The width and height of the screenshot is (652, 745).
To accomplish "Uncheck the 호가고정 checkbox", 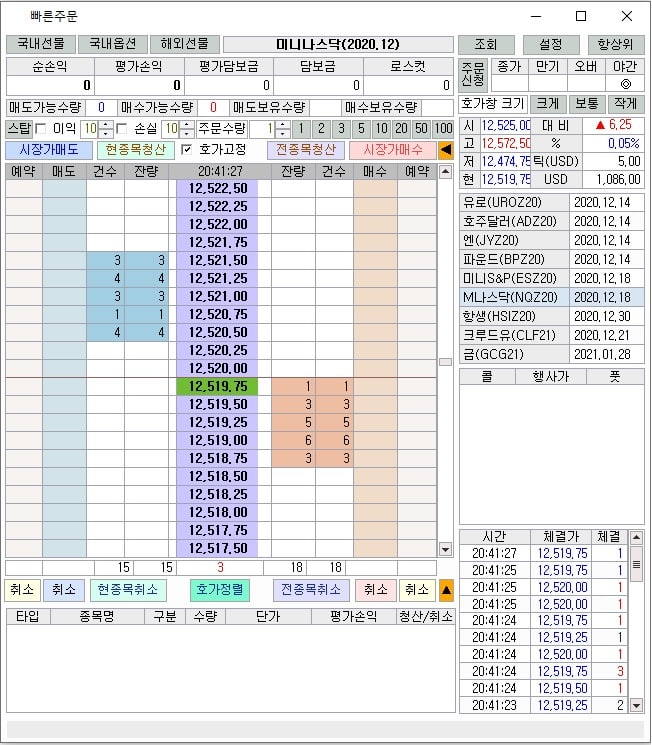I will pos(186,150).
